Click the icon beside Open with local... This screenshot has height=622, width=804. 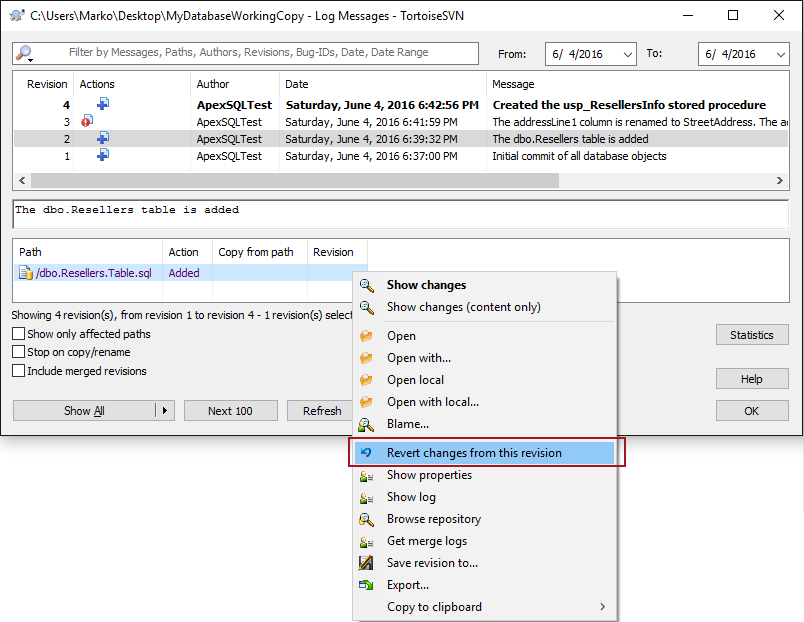366,402
